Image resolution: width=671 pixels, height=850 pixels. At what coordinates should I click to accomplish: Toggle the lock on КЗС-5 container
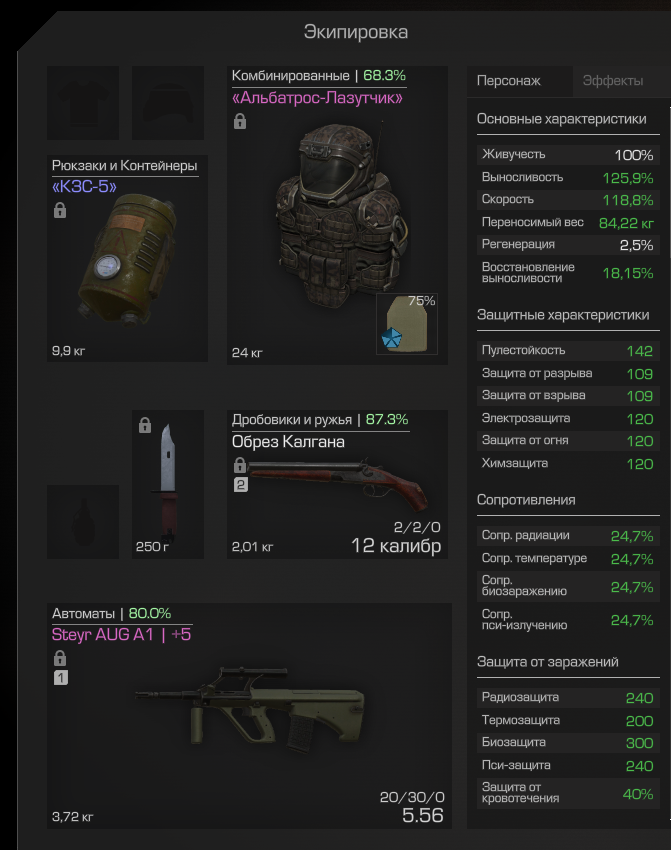point(60,210)
